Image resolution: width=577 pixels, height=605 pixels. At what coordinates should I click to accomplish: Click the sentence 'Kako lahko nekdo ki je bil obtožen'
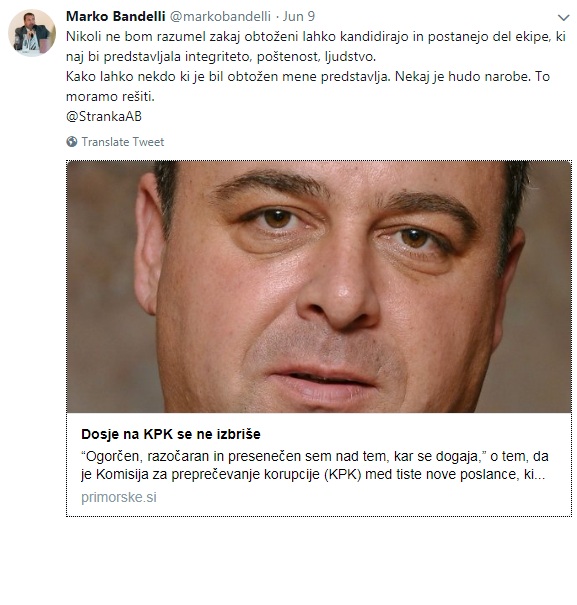pyautogui.click(x=228, y=76)
